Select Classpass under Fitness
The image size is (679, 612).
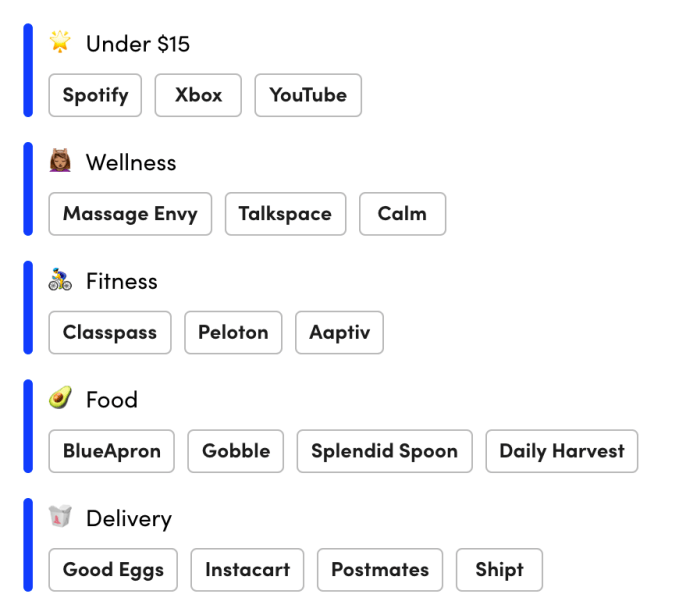110,333
